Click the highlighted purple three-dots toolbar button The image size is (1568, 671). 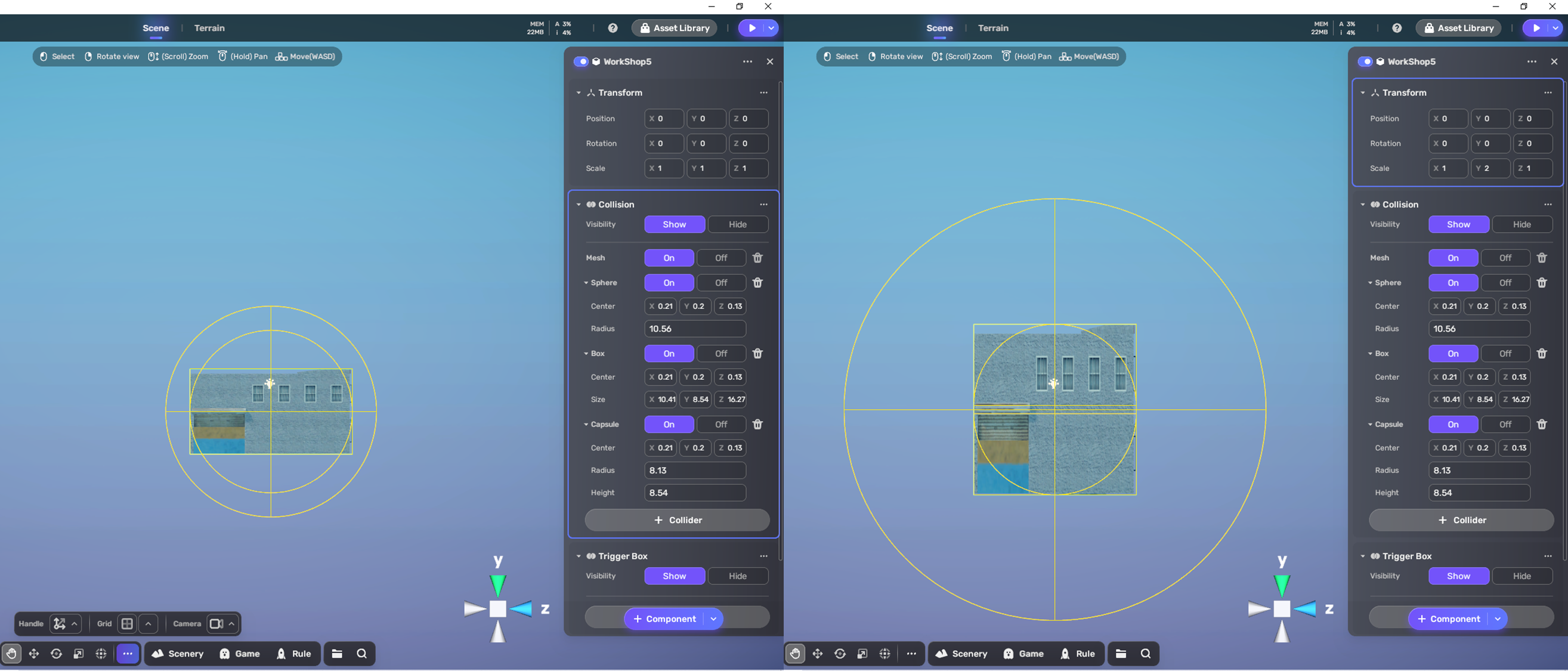(128, 653)
